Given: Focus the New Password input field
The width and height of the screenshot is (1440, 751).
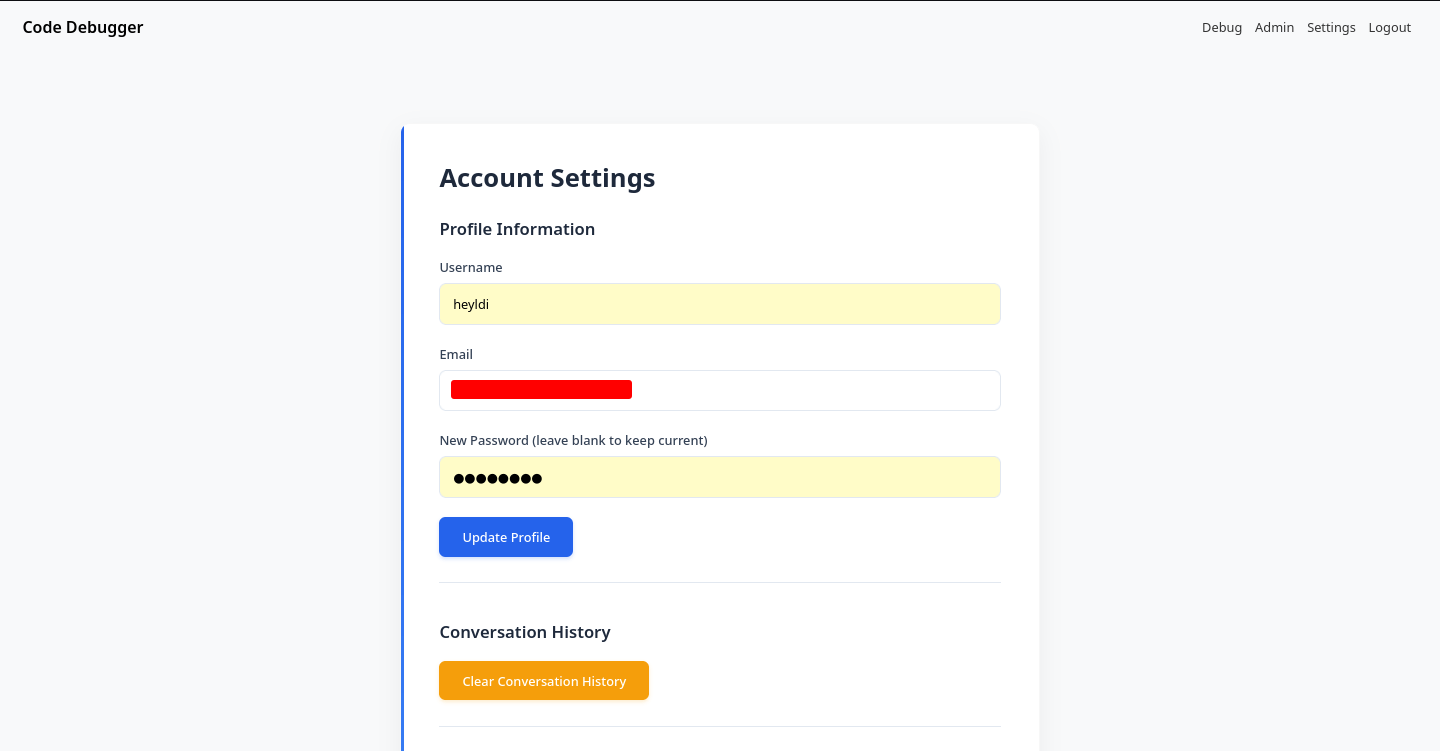Looking at the screenshot, I should (720, 477).
